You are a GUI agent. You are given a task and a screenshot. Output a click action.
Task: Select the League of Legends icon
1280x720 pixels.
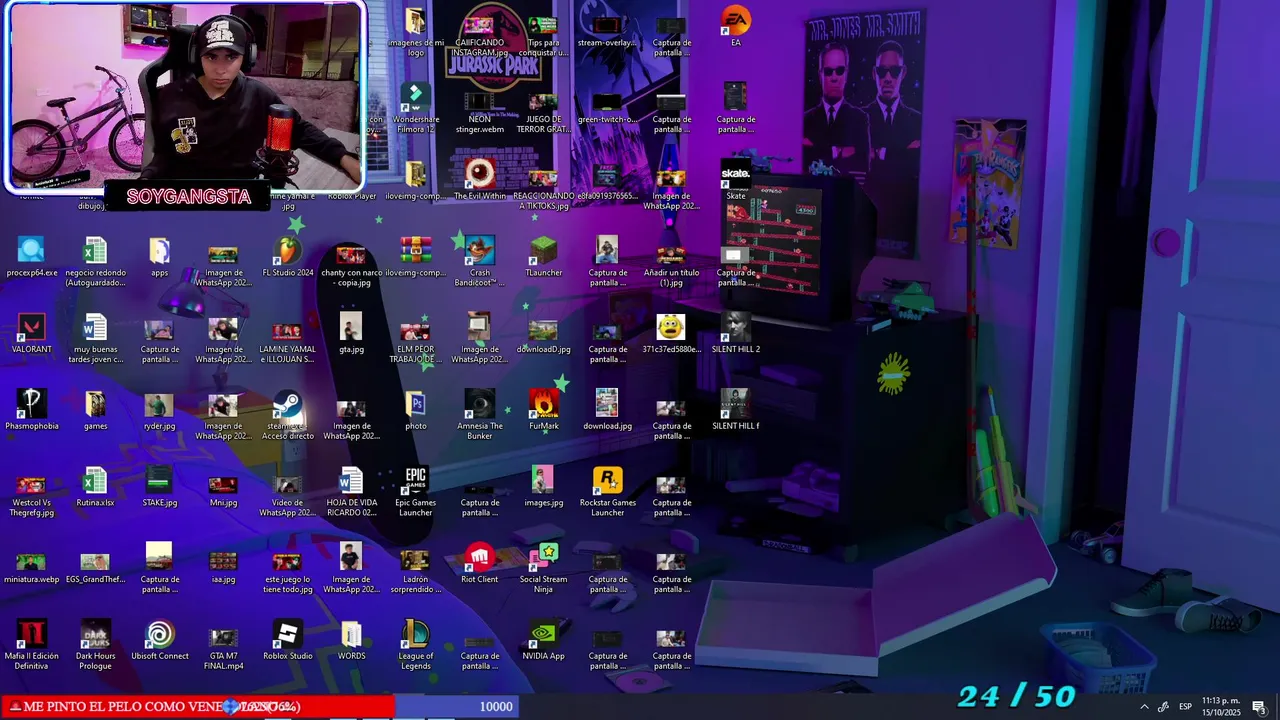tap(416, 645)
